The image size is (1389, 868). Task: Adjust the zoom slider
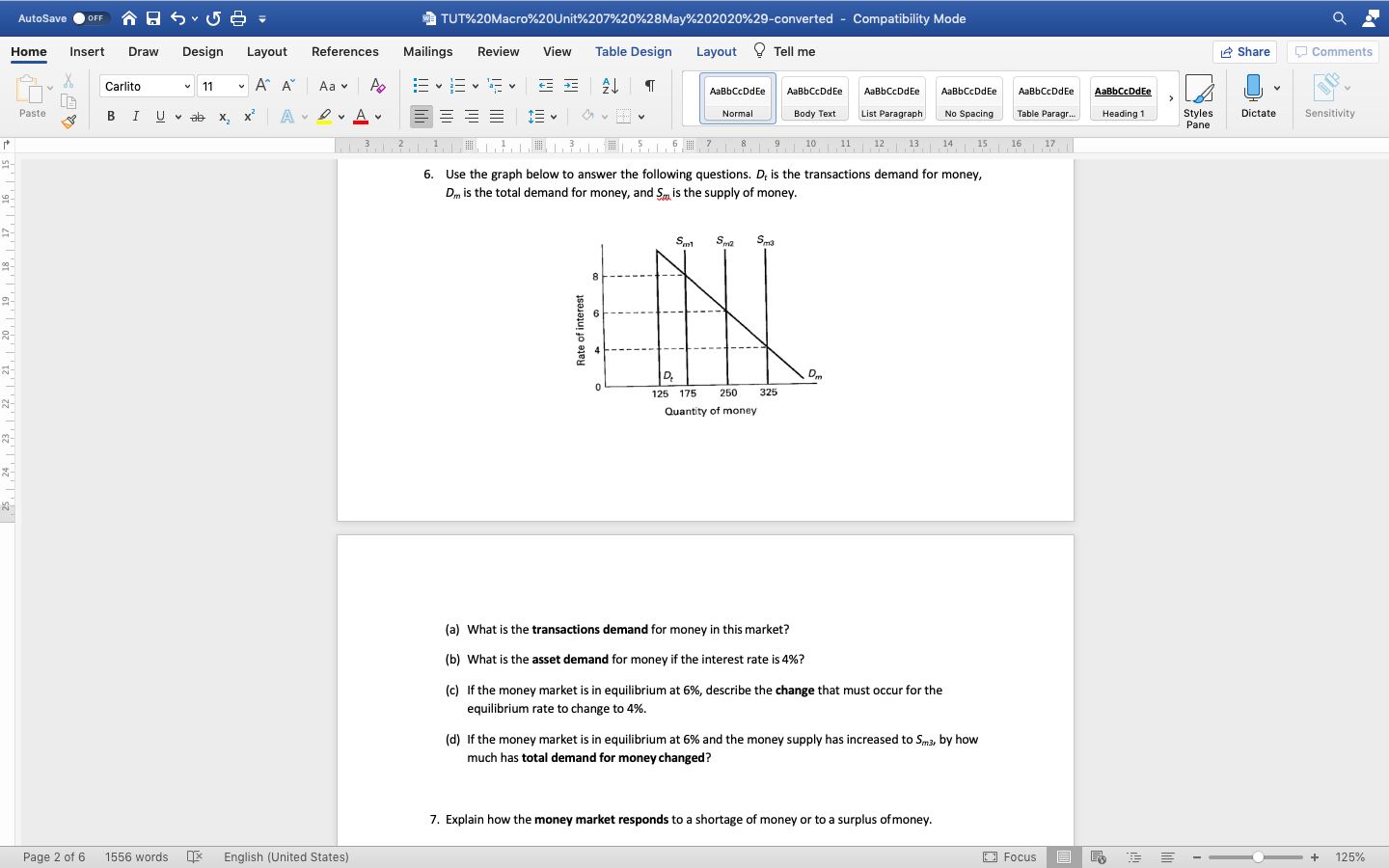coord(1258,856)
